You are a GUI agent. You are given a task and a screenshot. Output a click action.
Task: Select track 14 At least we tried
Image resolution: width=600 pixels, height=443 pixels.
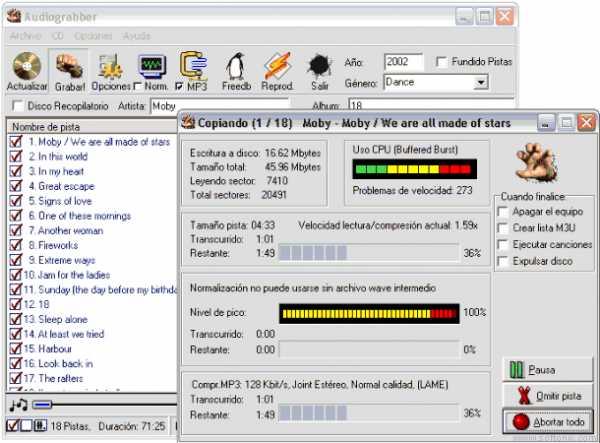64,334
